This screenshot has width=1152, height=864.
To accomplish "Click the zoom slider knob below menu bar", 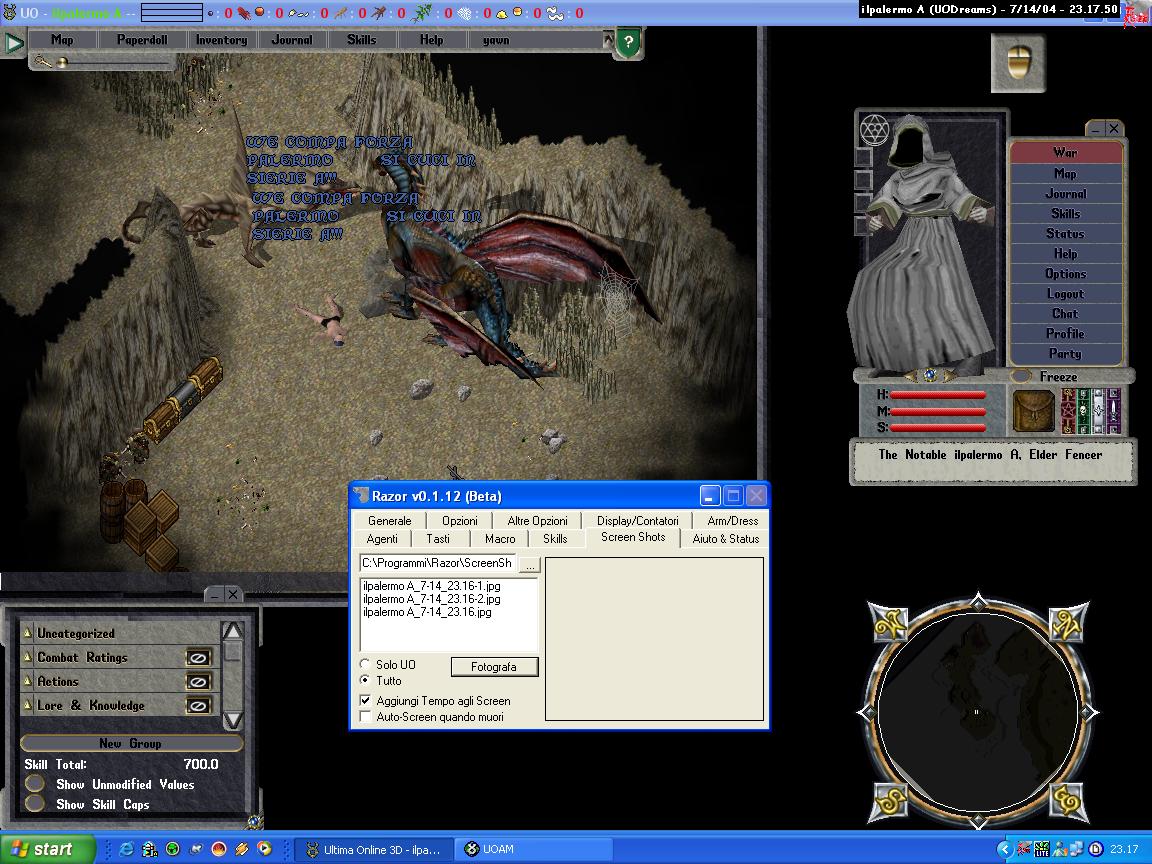I will pyautogui.click(x=62, y=63).
